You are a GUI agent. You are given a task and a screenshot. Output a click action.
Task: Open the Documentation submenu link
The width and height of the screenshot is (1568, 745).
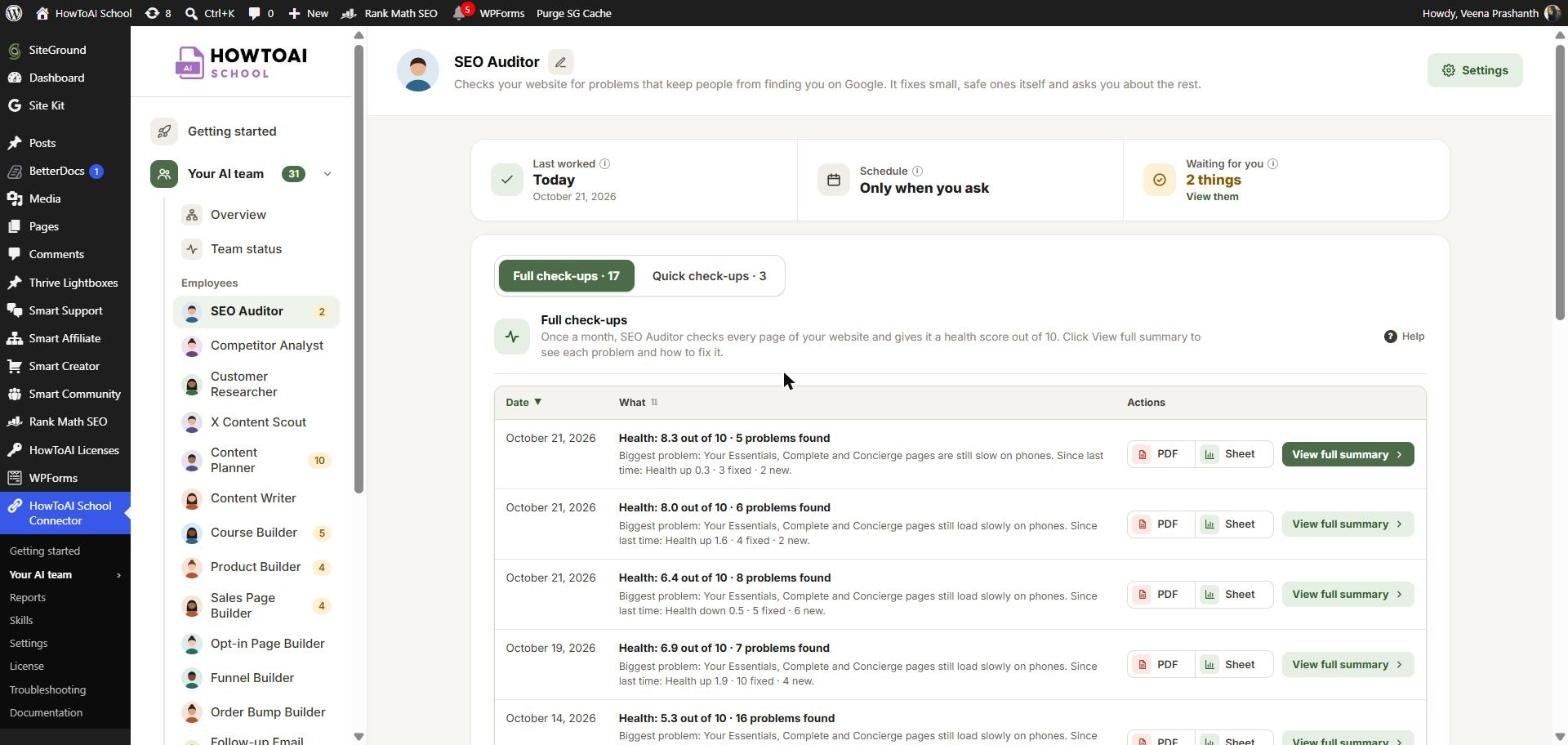(46, 713)
